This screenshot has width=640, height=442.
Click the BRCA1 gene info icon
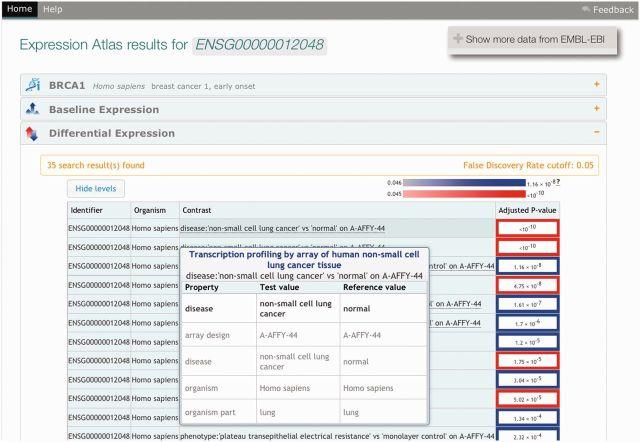33,85
